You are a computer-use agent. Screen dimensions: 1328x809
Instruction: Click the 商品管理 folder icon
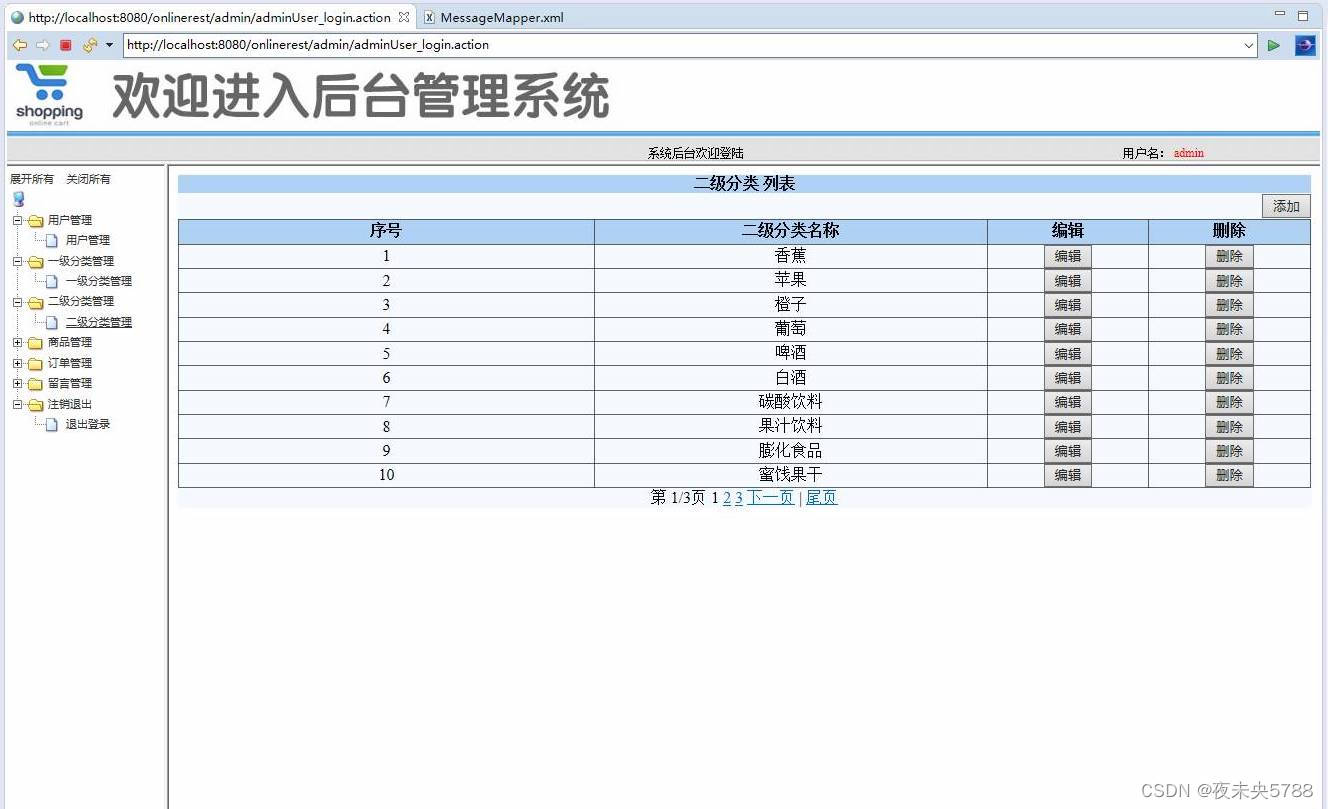35,343
